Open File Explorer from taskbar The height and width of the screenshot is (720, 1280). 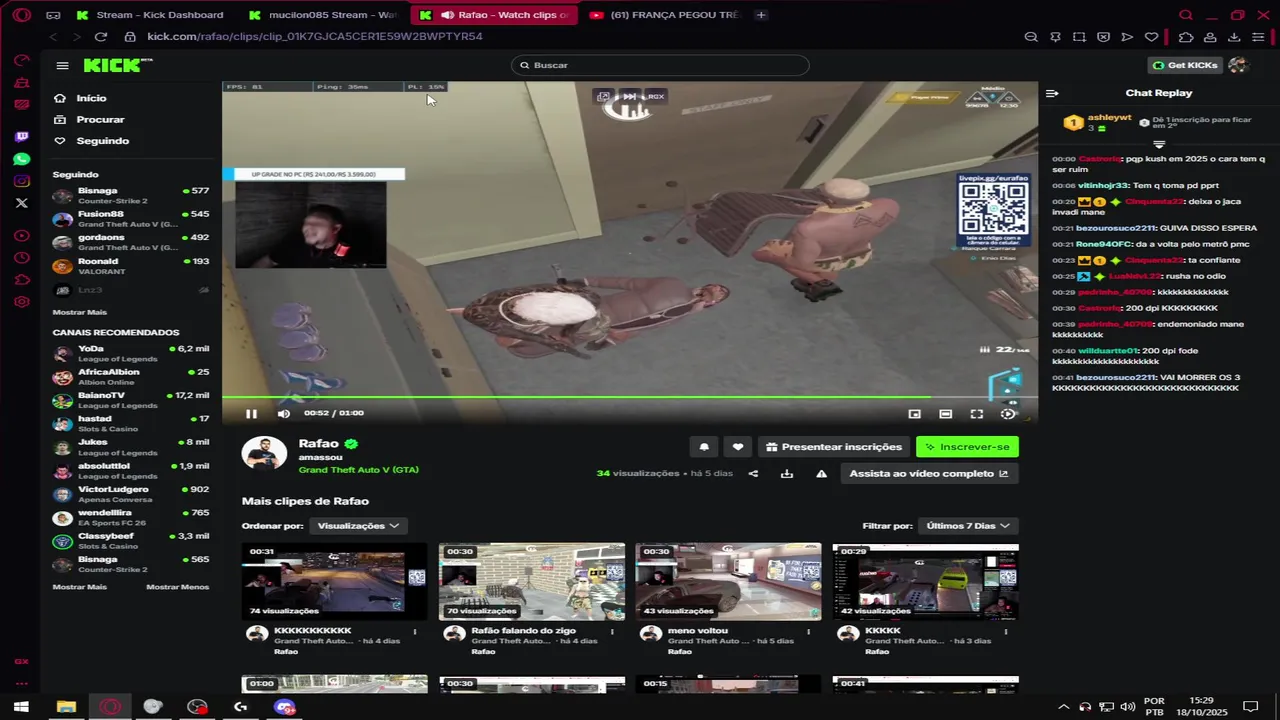tap(66, 707)
